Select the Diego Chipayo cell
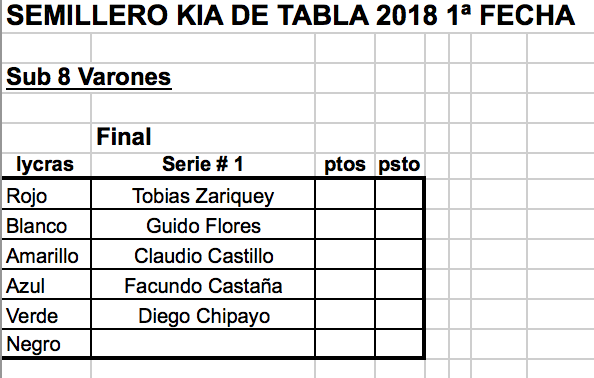 pyautogui.click(x=203, y=314)
